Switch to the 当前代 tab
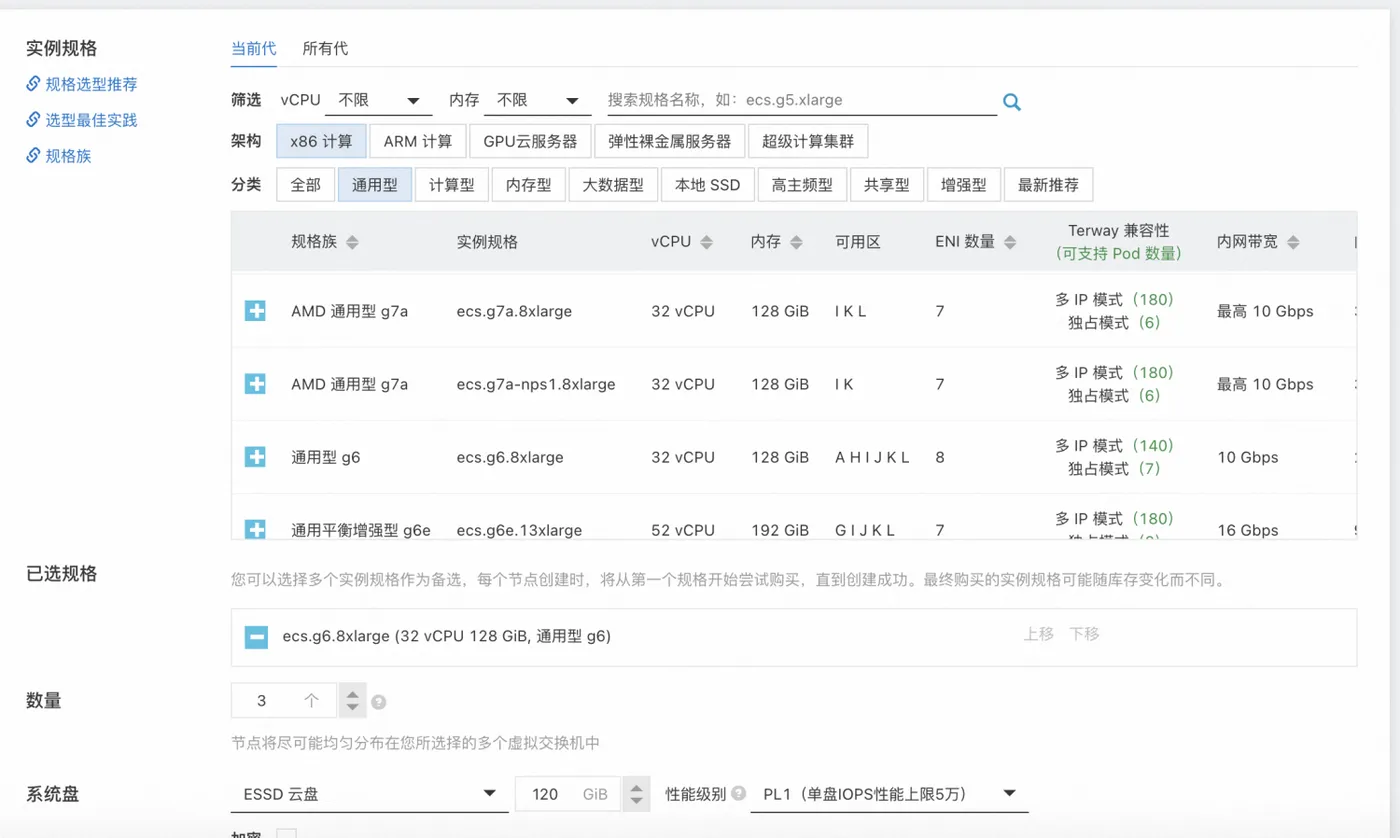Image resolution: width=1400 pixels, height=838 pixels. coord(254,48)
